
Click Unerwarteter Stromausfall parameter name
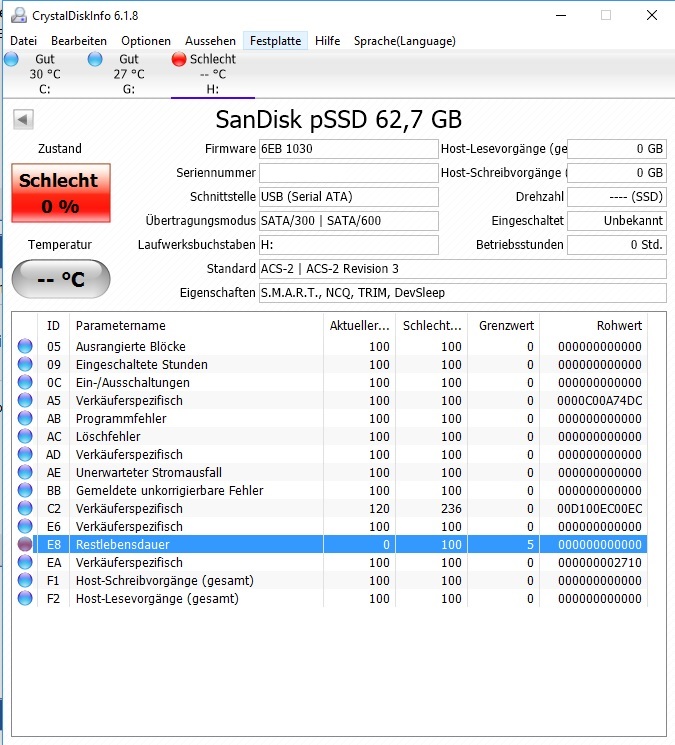tap(149, 472)
